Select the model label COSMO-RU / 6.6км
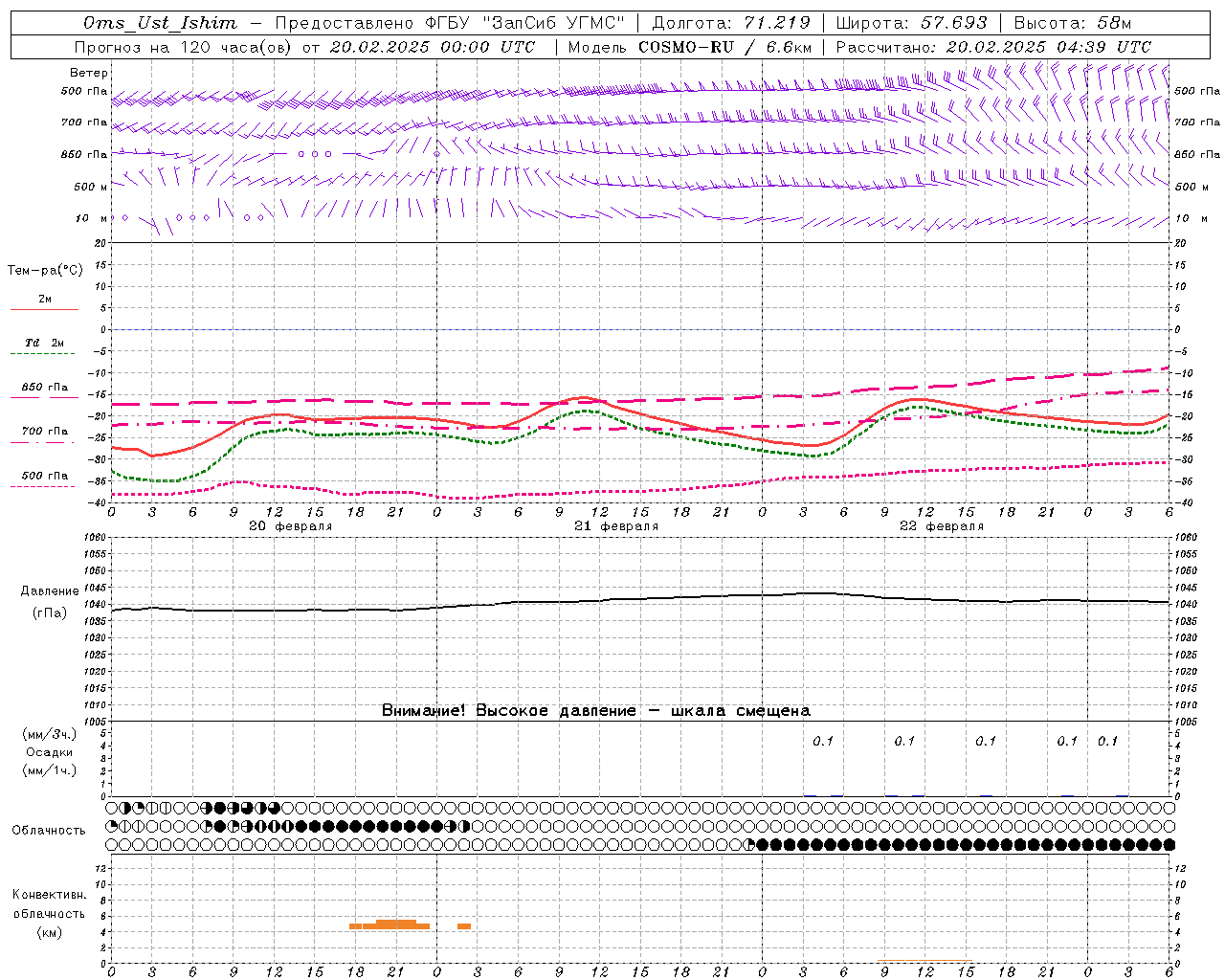 724,47
